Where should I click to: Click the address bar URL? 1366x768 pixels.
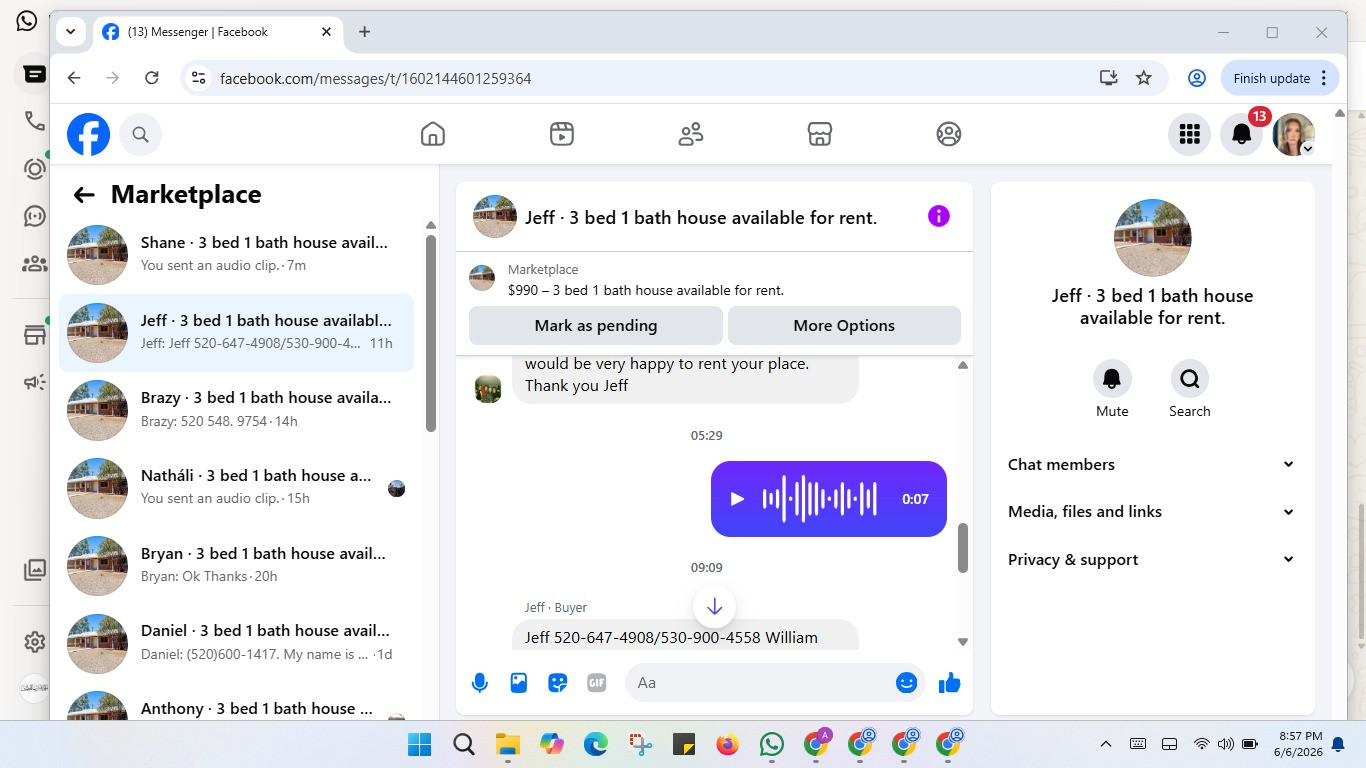375,78
